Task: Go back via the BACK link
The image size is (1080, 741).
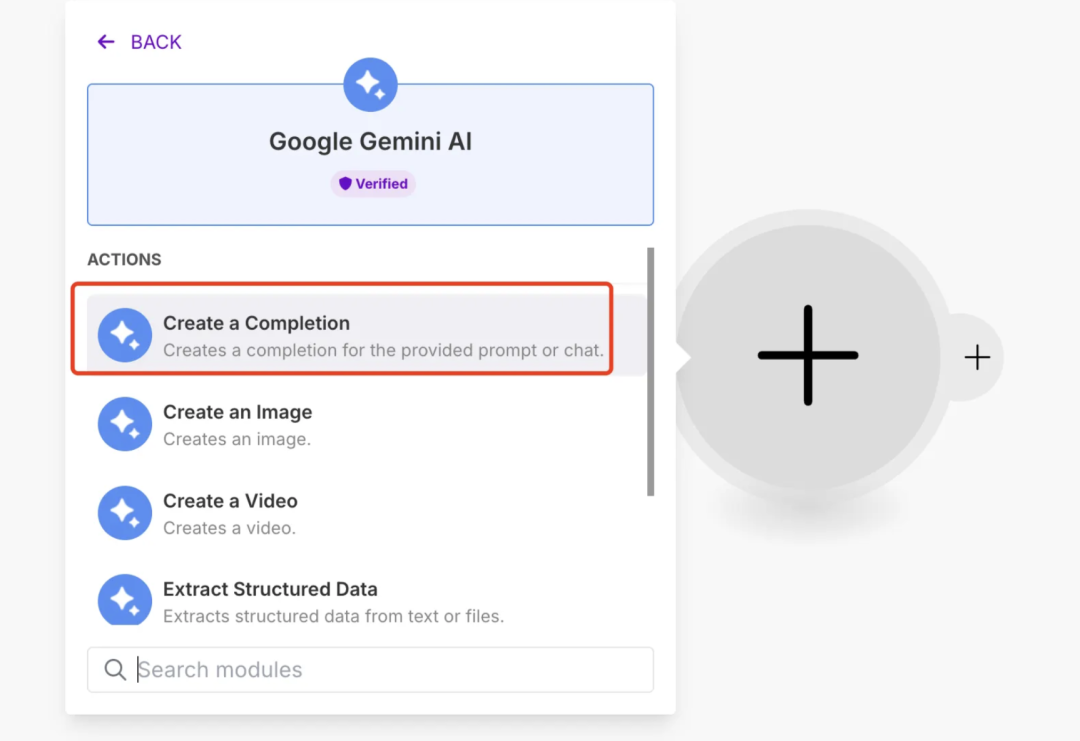Action: point(156,42)
